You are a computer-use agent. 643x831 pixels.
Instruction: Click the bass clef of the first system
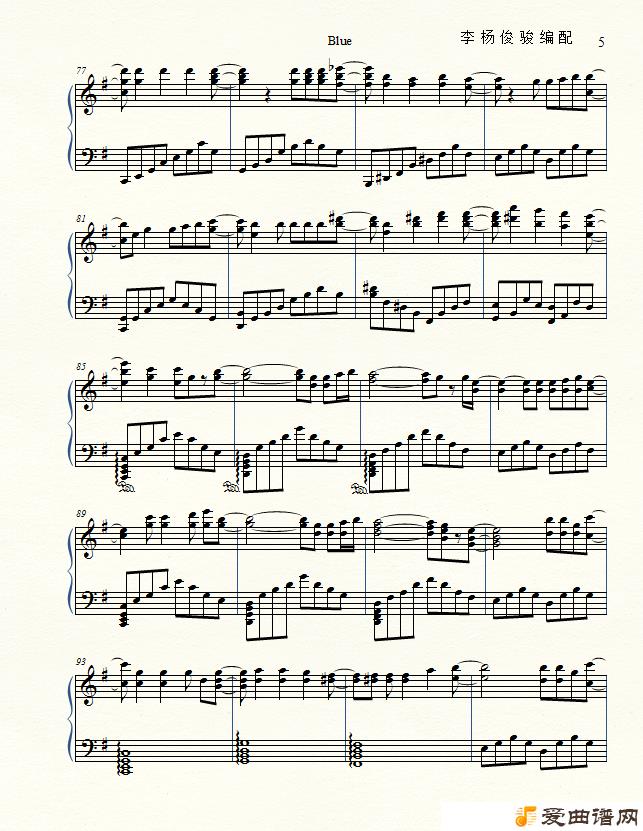(x=88, y=157)
